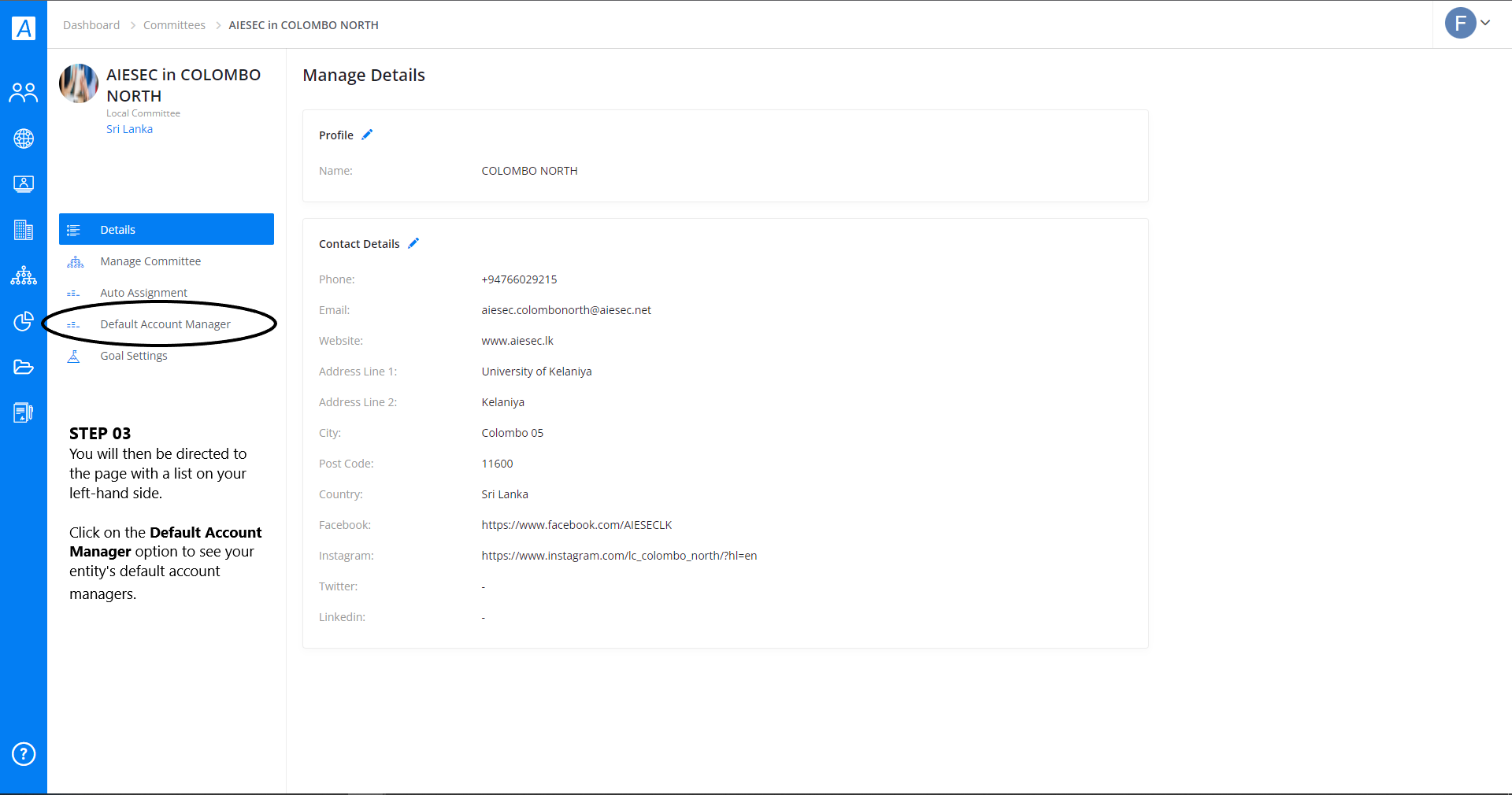The image size is (1512, 795).
Task: Click the Goal Settings icon
Action: [x=73, y=356]
